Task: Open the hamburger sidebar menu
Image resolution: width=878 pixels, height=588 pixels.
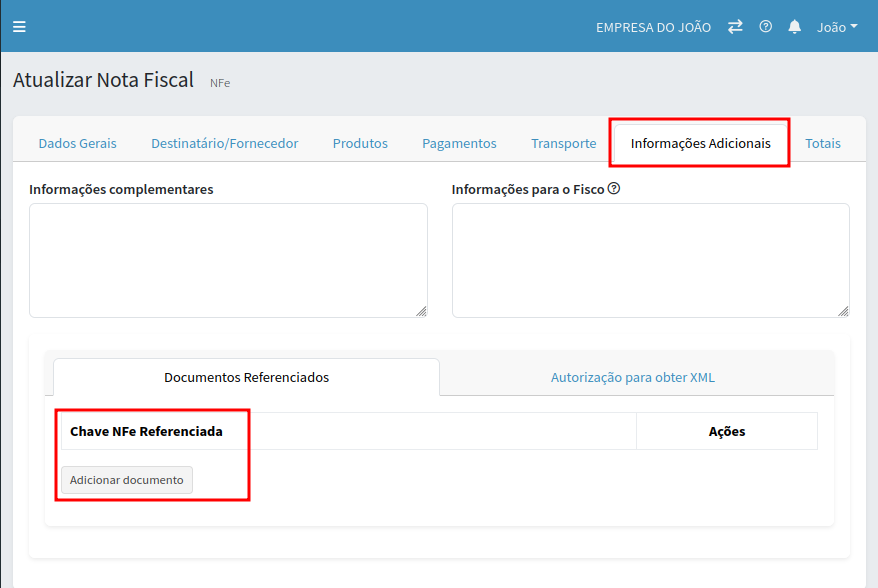Action: coord(19,27)
